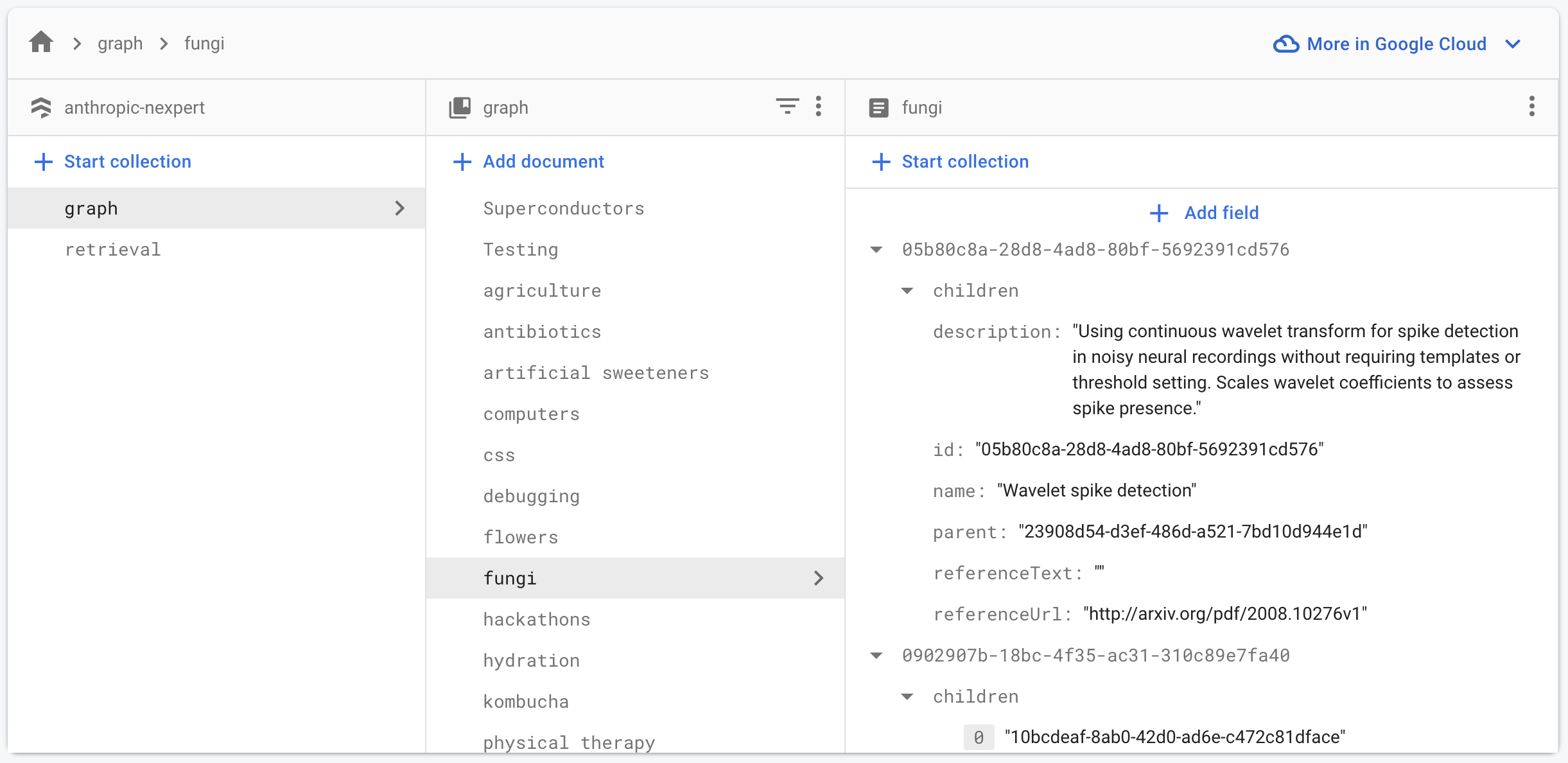Click the anthropic-nexpert database icon
Viewport: 1568px width, 763px height.
pos(41,107)
